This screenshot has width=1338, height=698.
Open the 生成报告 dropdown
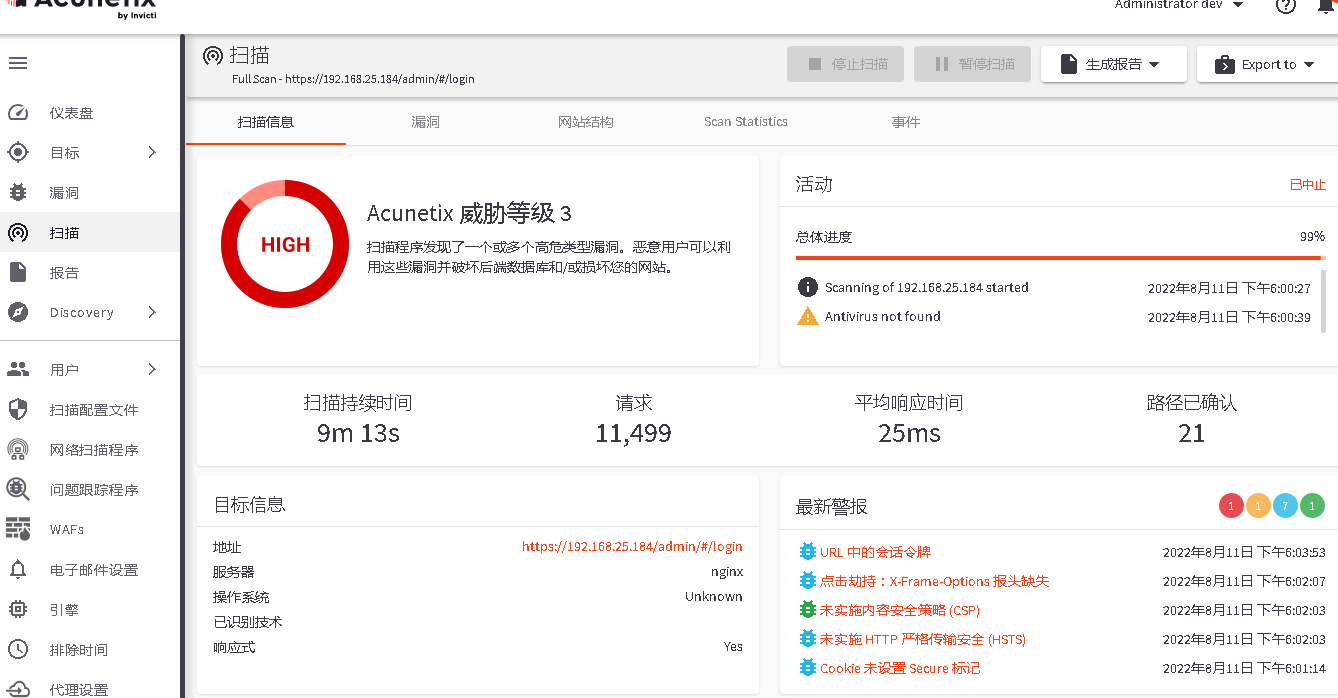tap(1114, 64)
